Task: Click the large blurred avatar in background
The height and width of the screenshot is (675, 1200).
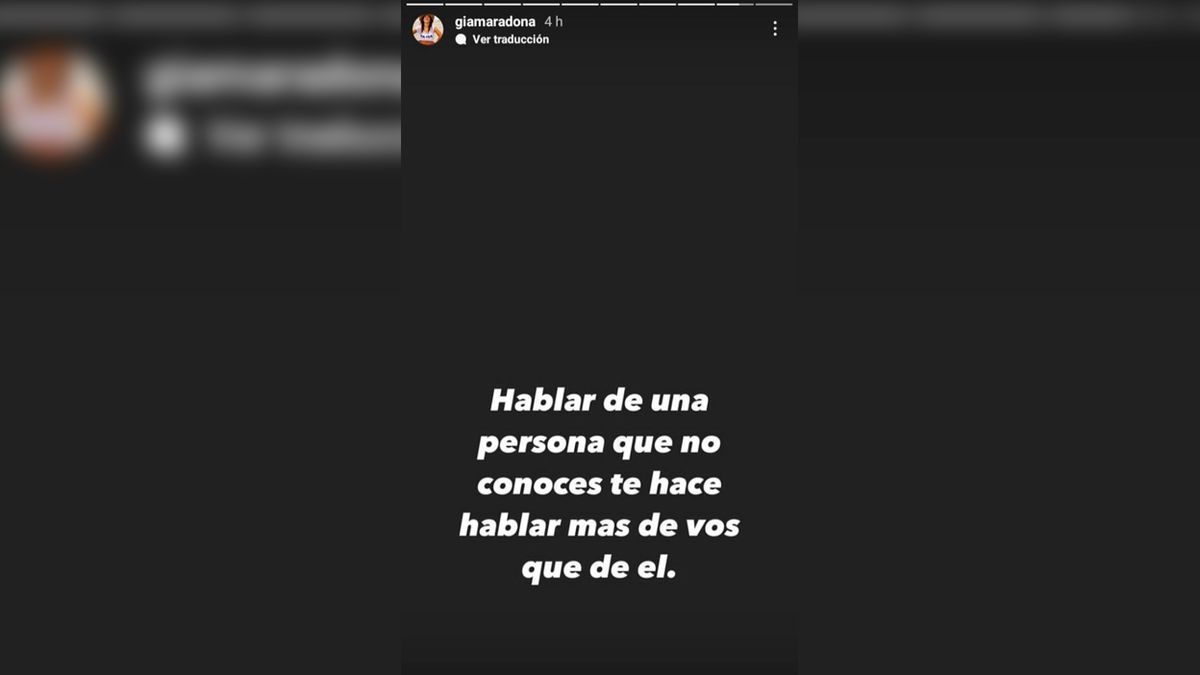Action: (x=54, y=103)
